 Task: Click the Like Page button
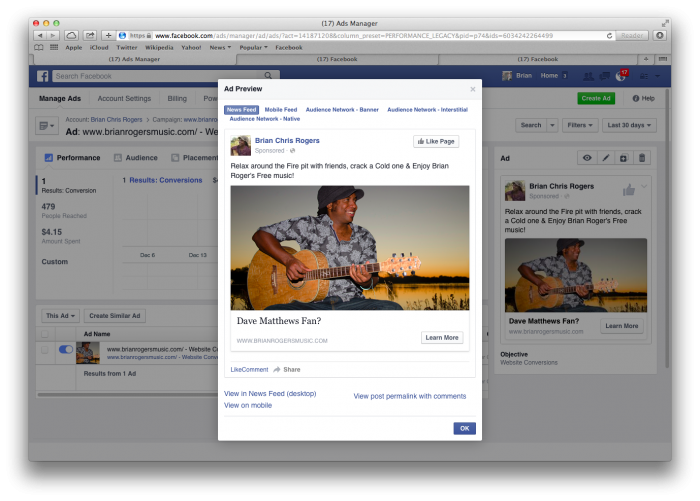point(436,142)
